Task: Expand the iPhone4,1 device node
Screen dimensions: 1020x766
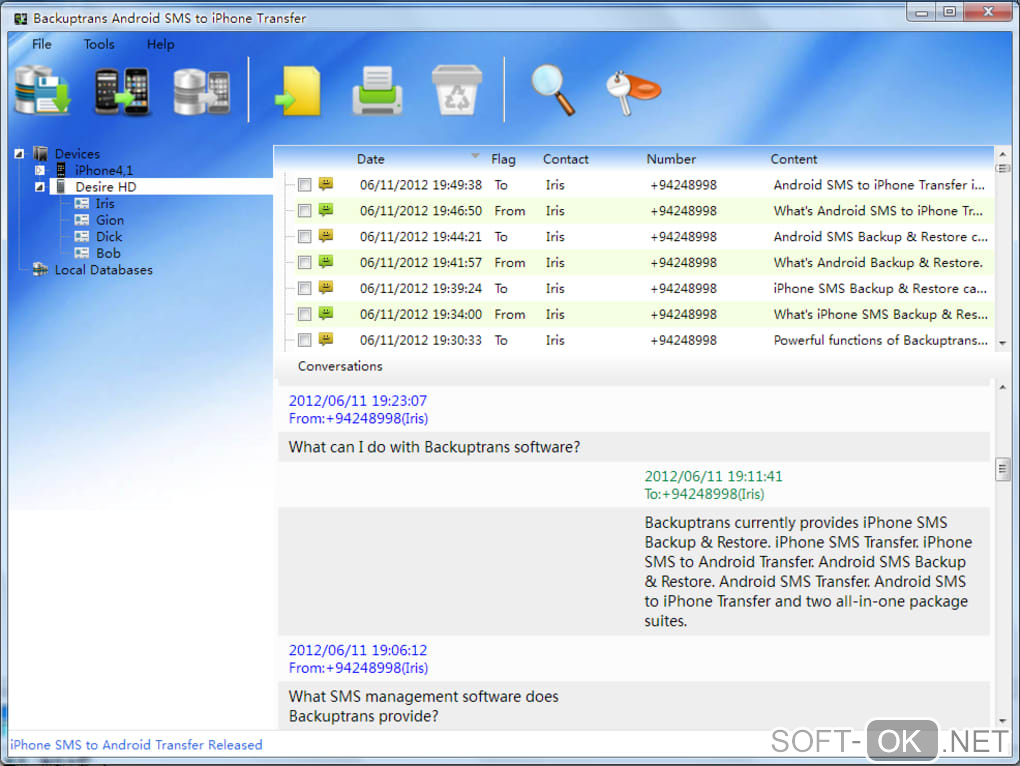Action: coord(40,171)
